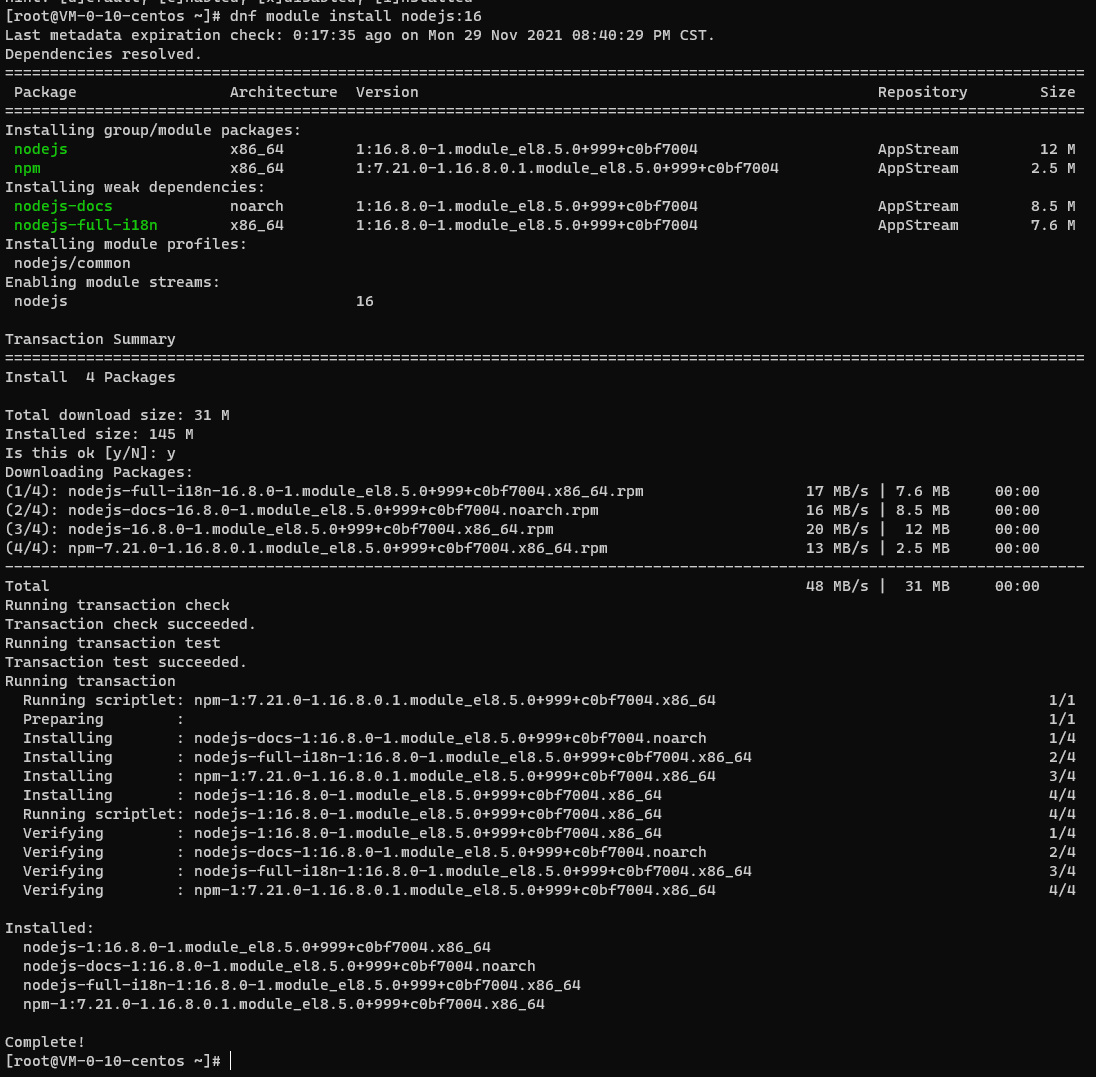
Task: Click the 'Installing group/module packages:' heading
Action: [152, 130]
